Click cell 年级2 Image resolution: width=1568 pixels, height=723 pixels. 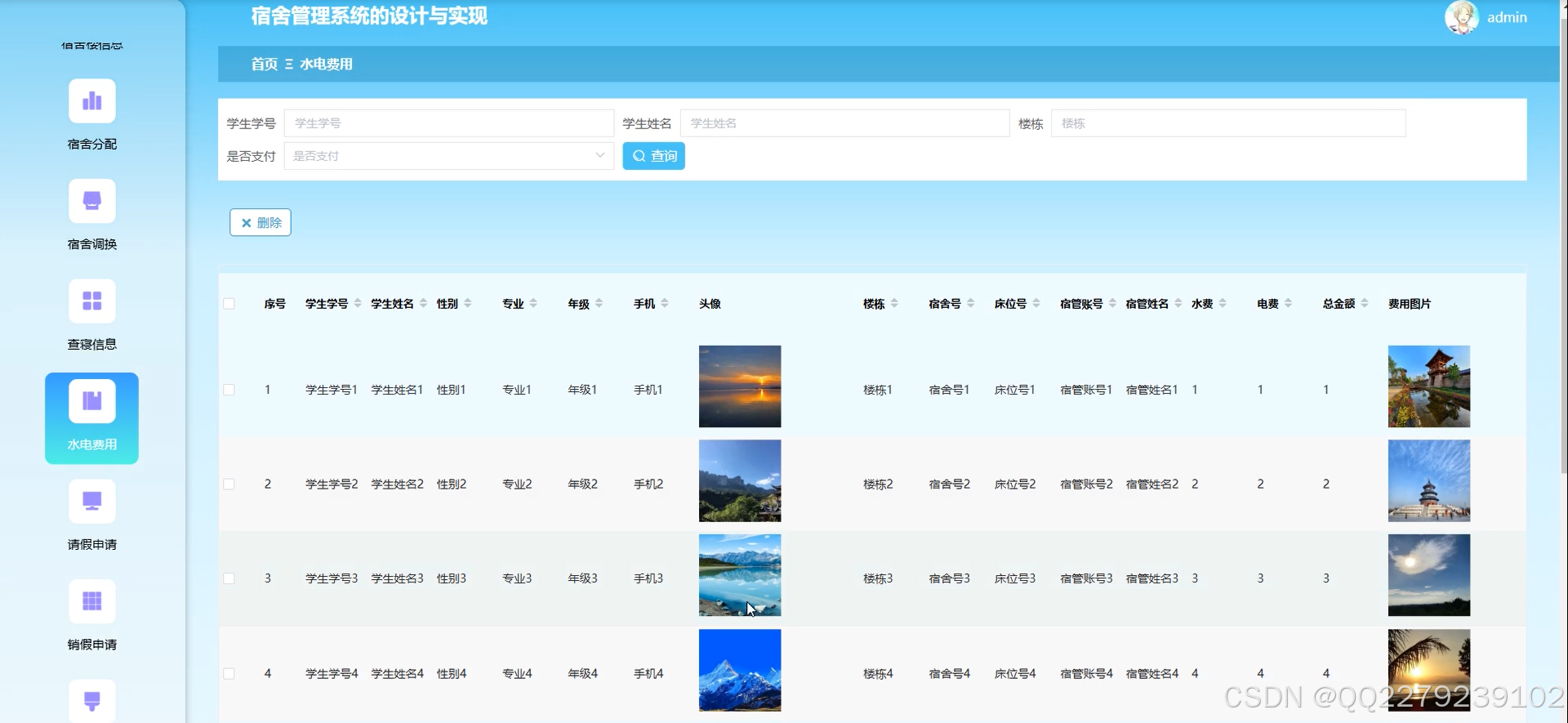pos(583,484)
